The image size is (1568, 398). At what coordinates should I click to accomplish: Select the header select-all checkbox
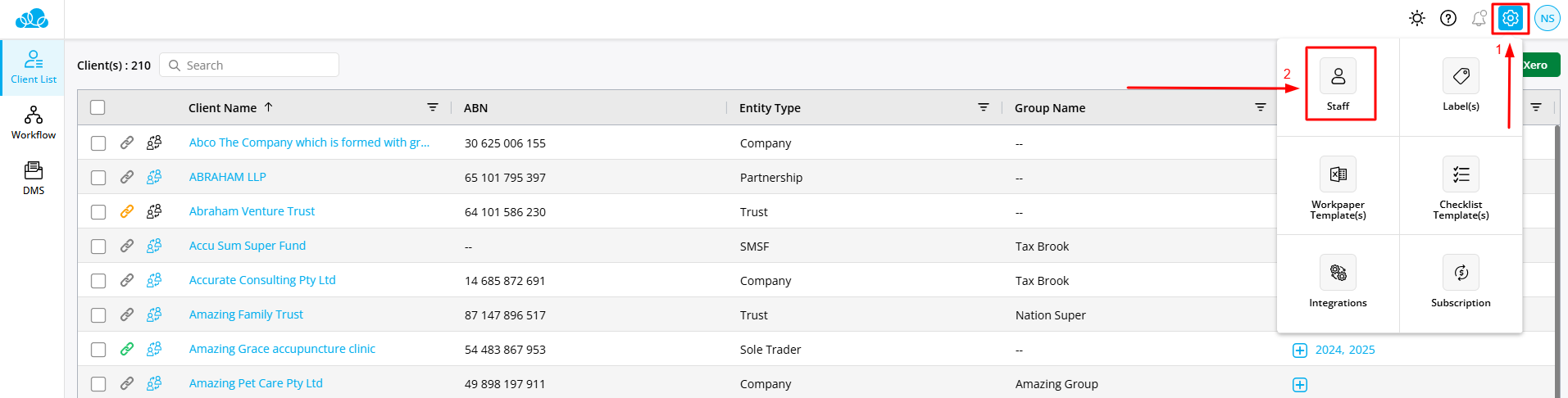tap(98, 107)
